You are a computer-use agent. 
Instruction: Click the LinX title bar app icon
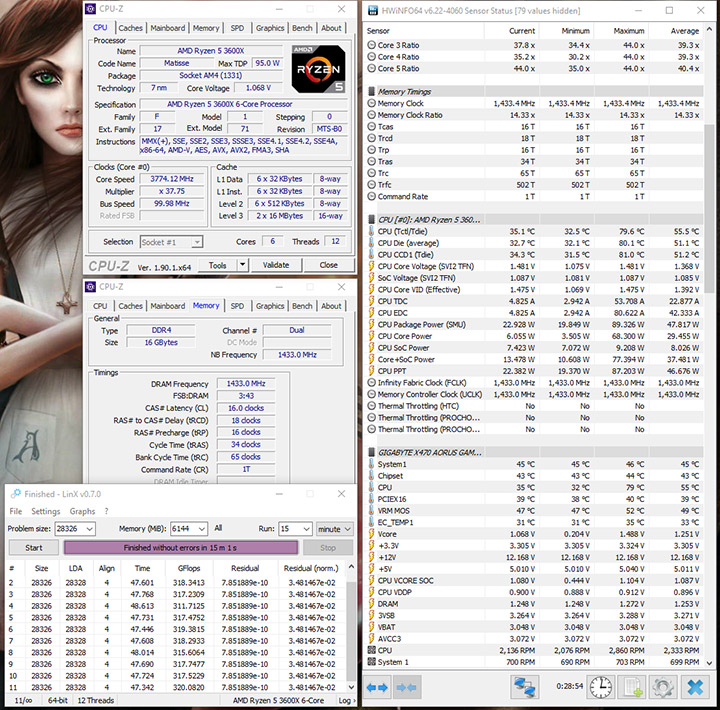pos(16,494)
